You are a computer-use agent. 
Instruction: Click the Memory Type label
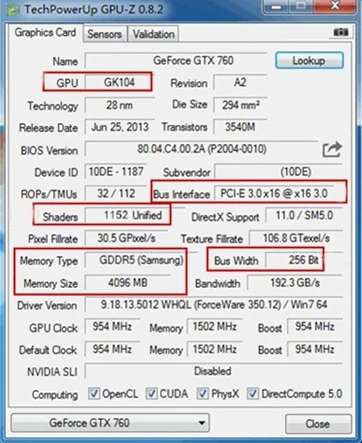coord(49,261)
